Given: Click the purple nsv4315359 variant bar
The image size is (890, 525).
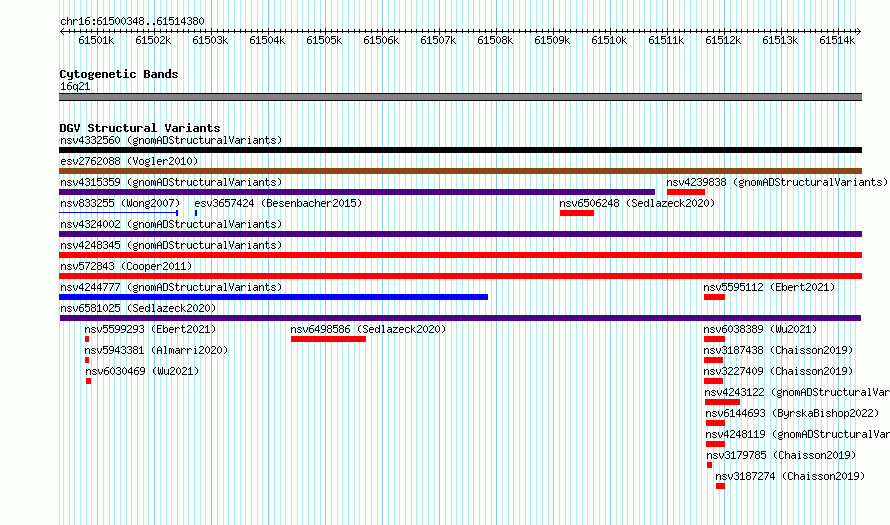Looking at the screenshot, I should pyautogui.click(x=357, y=192).
